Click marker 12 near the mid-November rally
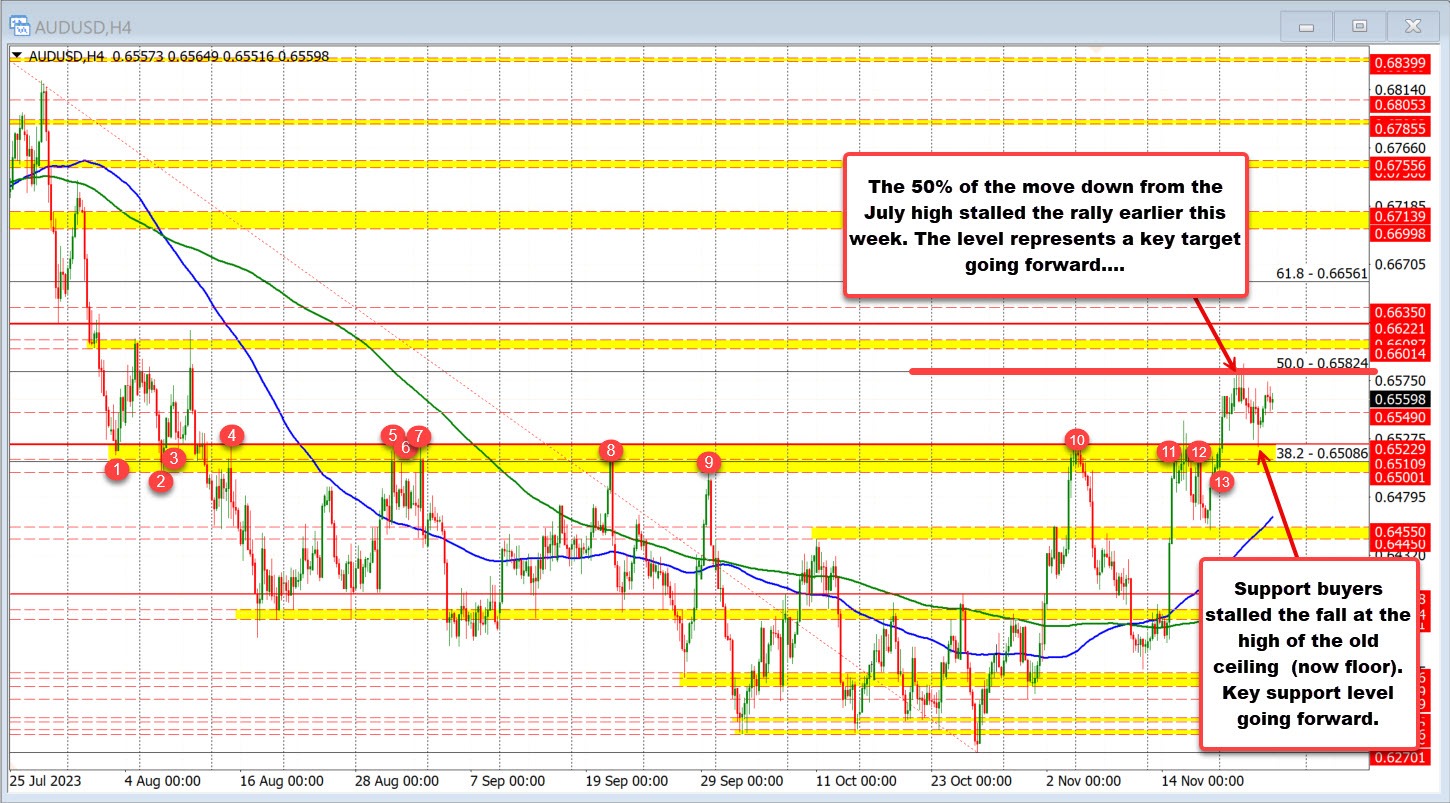This screenshot has height=803, width=1450. point(1199,452)
